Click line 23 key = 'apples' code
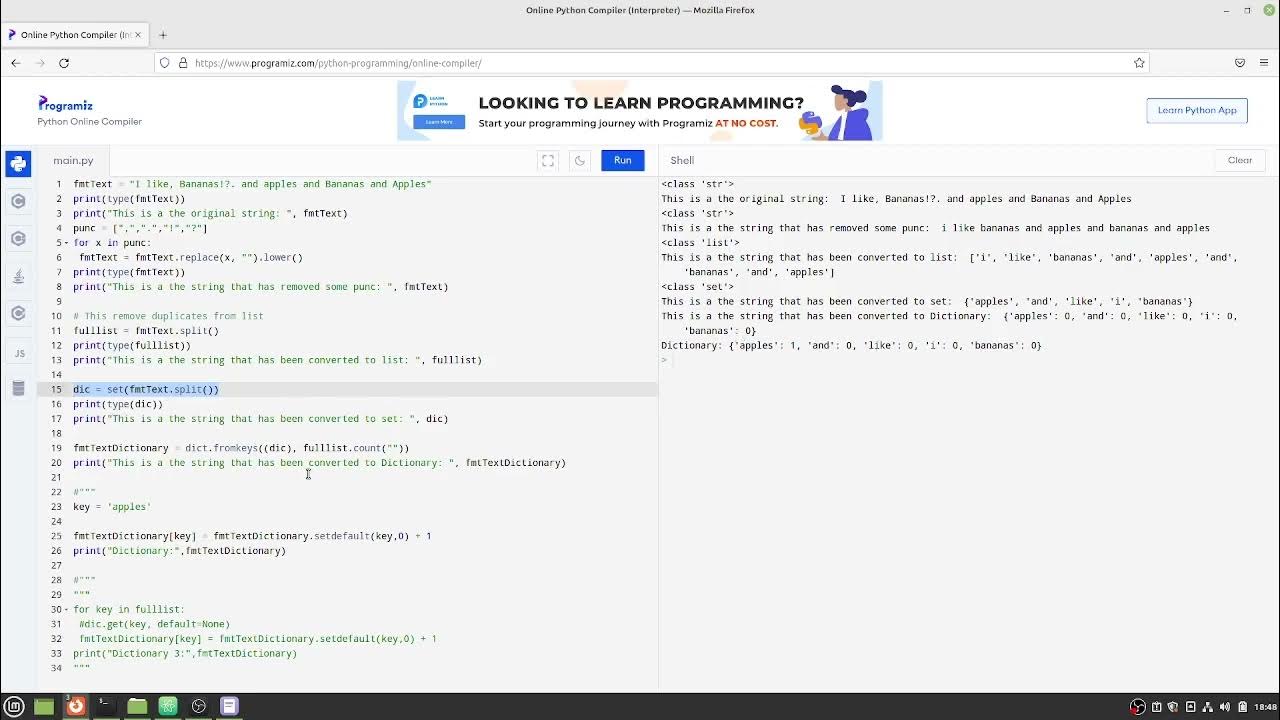The image size is (1280, 720). [x=112, y=506]
